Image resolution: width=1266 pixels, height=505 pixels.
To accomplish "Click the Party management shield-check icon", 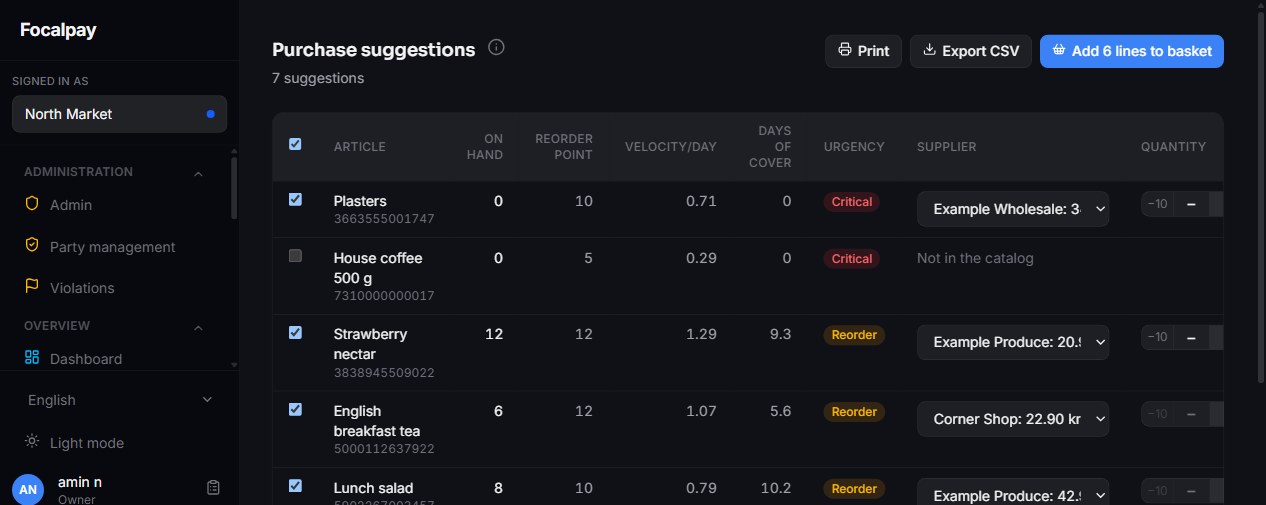I will pos(32,246).
